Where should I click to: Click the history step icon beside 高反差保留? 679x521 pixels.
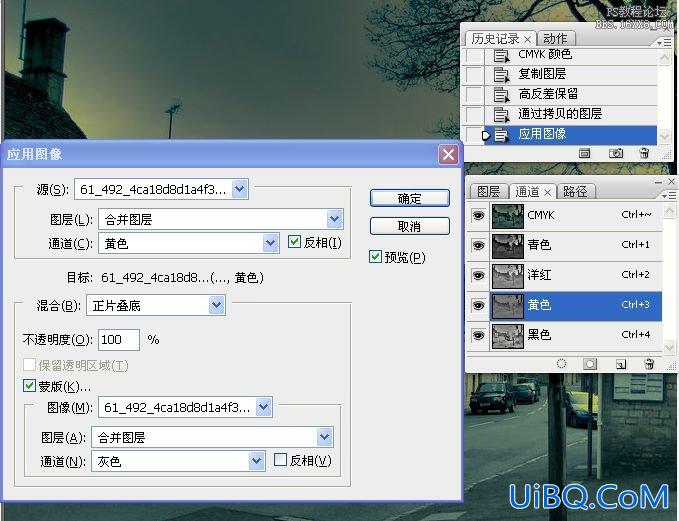[501, 95]
